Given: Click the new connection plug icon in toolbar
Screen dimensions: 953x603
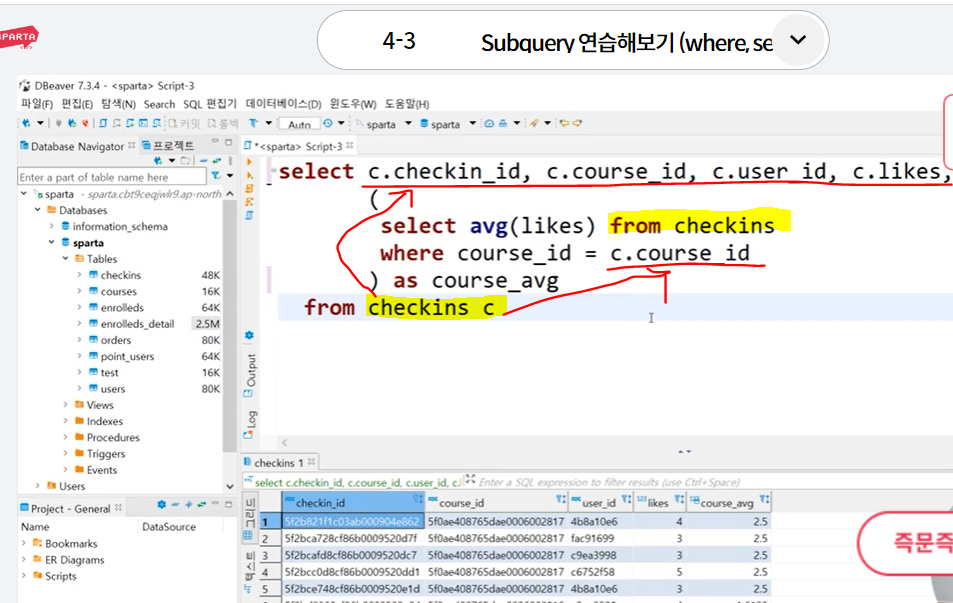Looking at the screenshot, I should coord(26,123).
